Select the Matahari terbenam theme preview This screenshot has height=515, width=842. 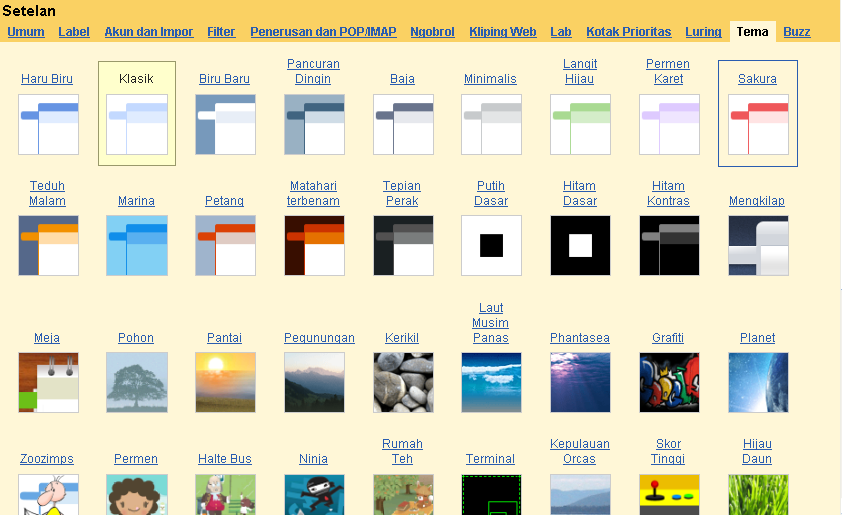(314, 245)
